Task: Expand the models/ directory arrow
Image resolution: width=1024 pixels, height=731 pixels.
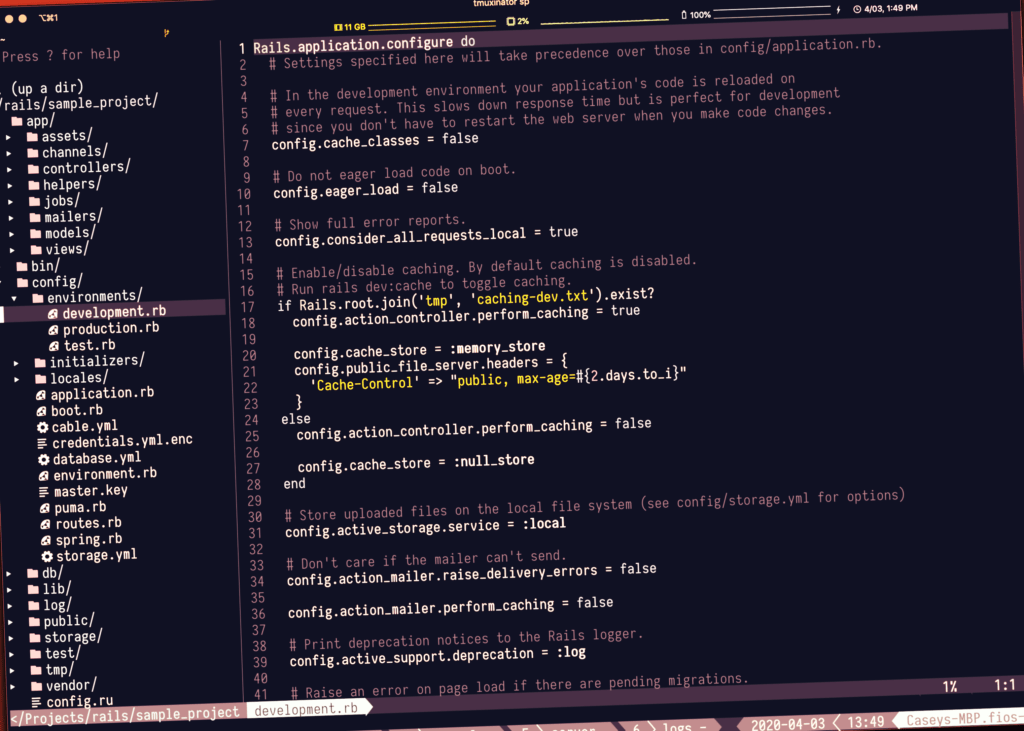Action: [x=12, y=234]
